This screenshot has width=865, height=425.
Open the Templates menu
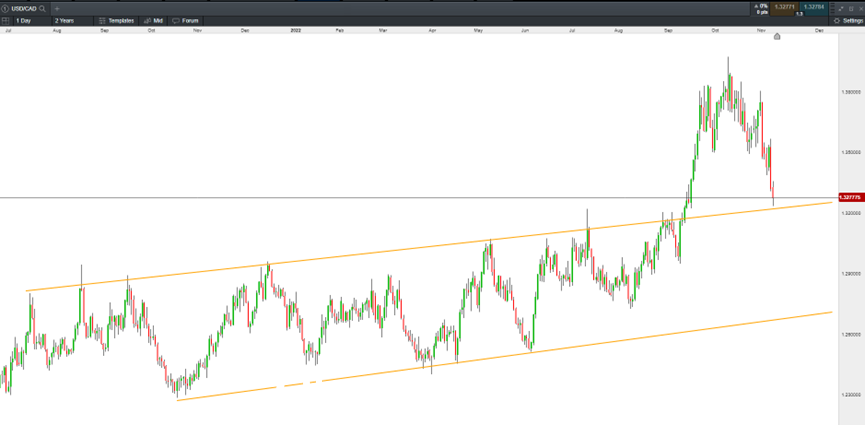(x=116, y=20)
